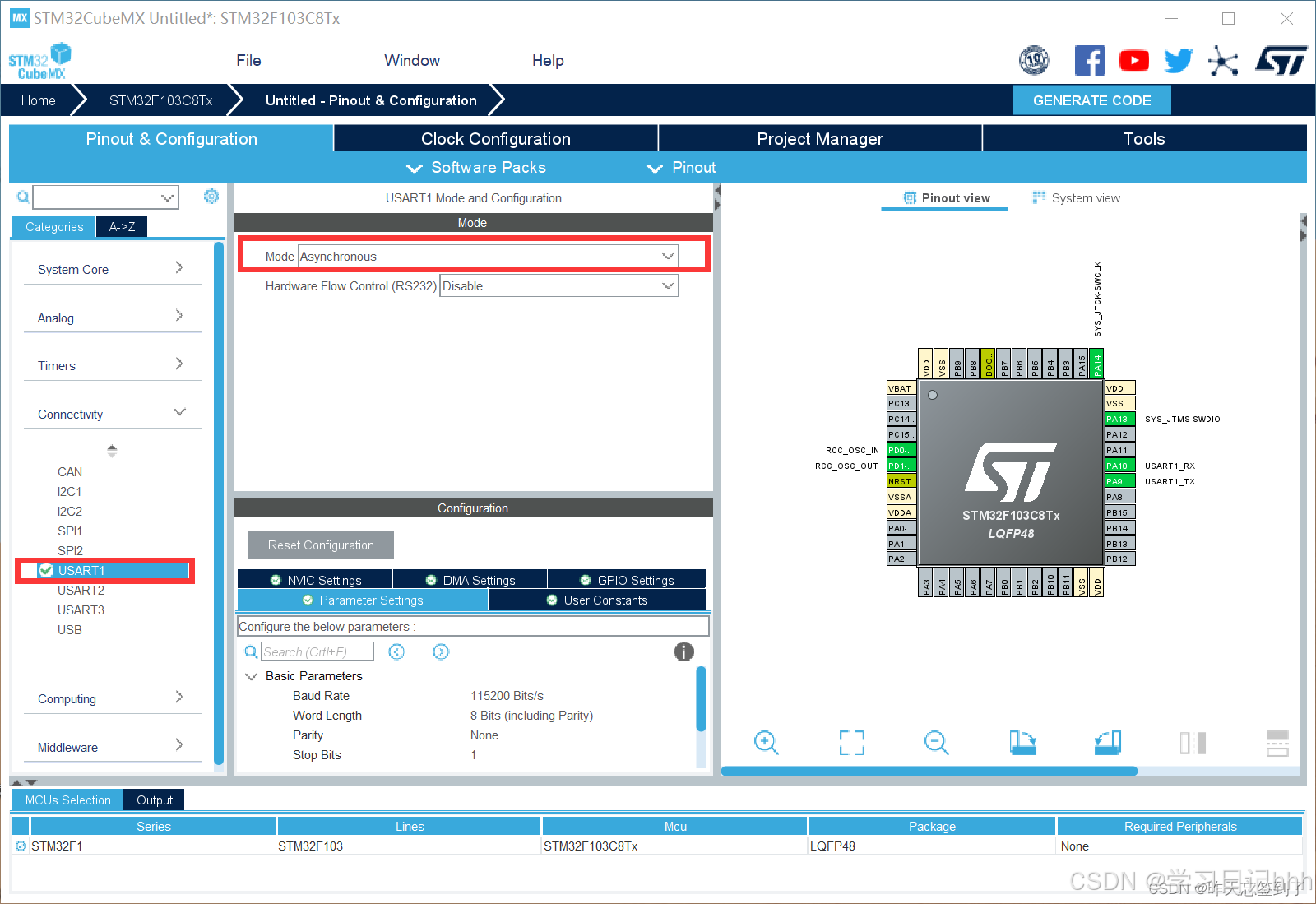The image size is (1316, 904).
Task: Open the peripheral search combo box
Action: click(x=105, y=197)
